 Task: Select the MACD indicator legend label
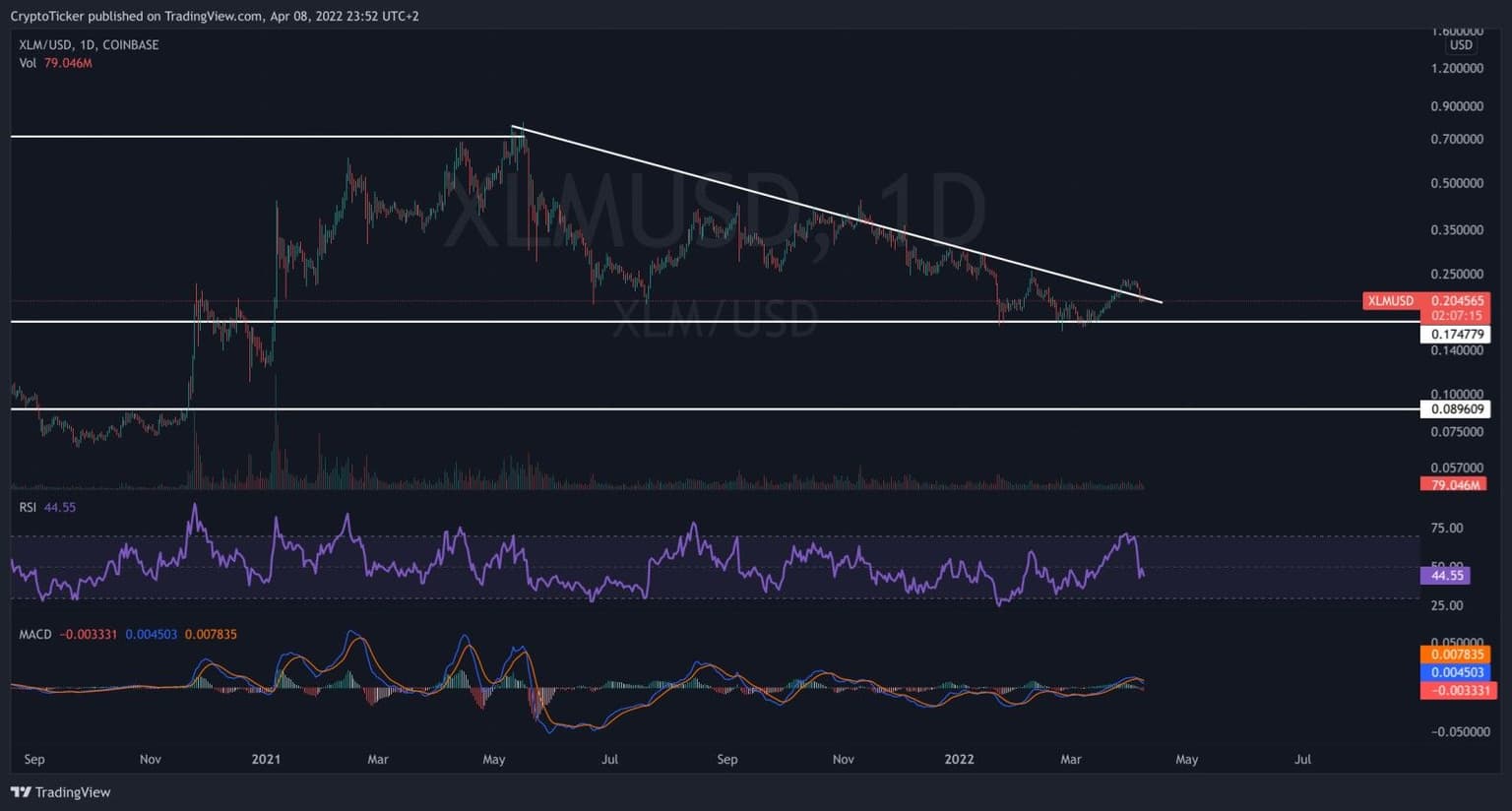pyautogui.click(x=35, y=635)
